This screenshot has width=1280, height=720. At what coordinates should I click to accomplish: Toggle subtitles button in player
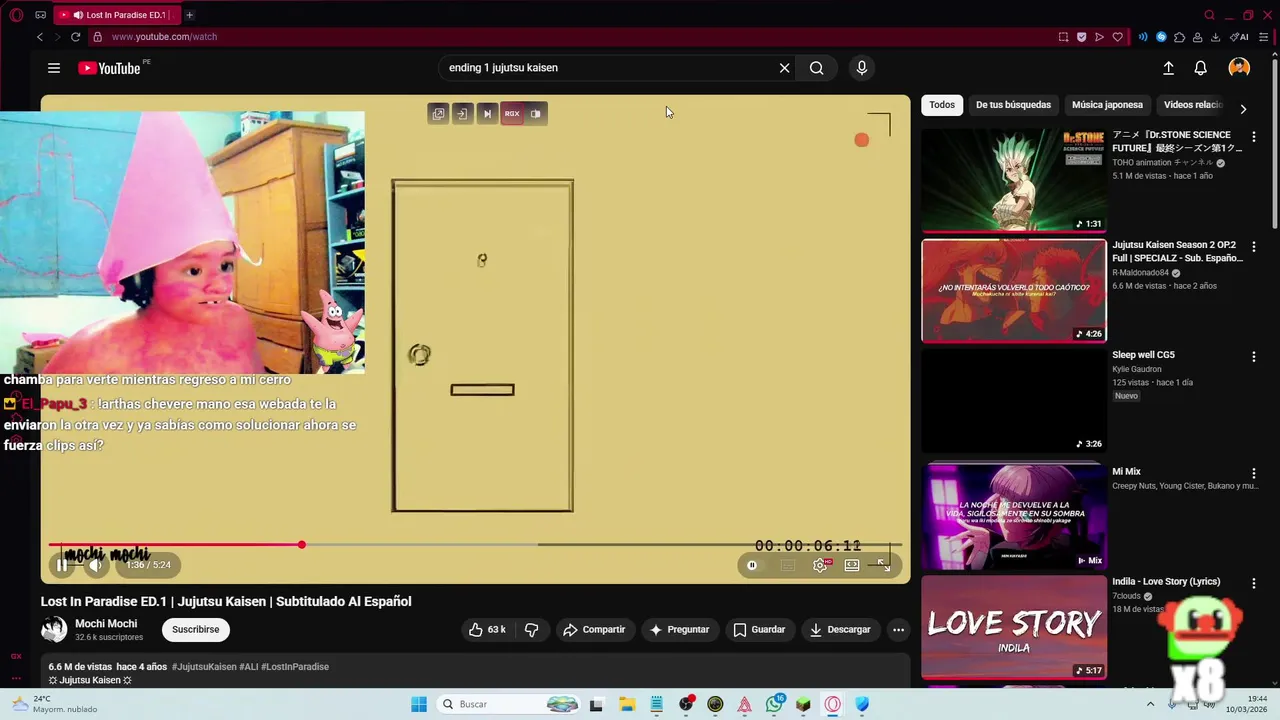787,565
